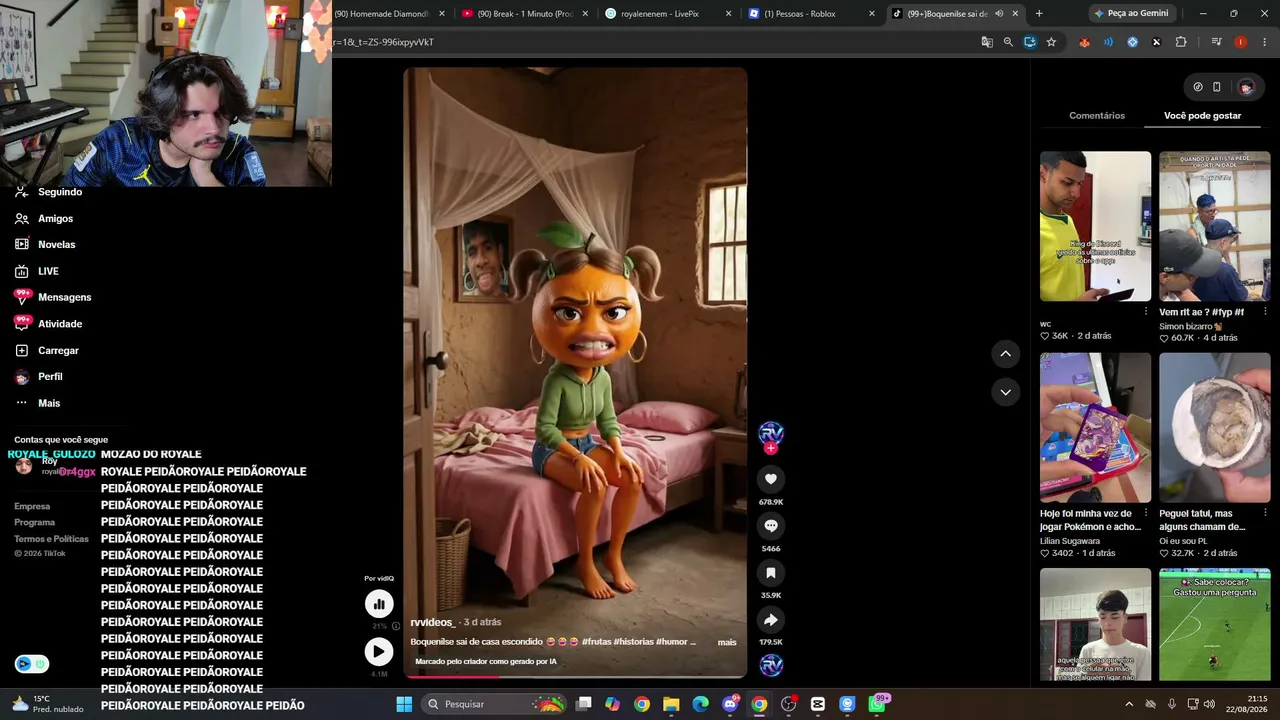Toggle the blue pill switch at bottom left
1280x720 pixels.
pos(31,664)
